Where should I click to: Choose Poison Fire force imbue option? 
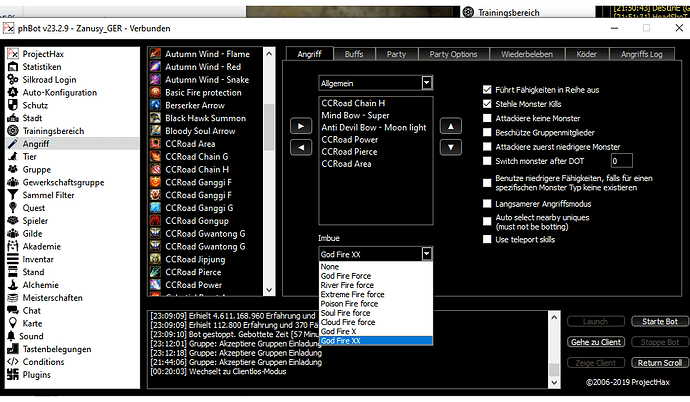(375, 303)
